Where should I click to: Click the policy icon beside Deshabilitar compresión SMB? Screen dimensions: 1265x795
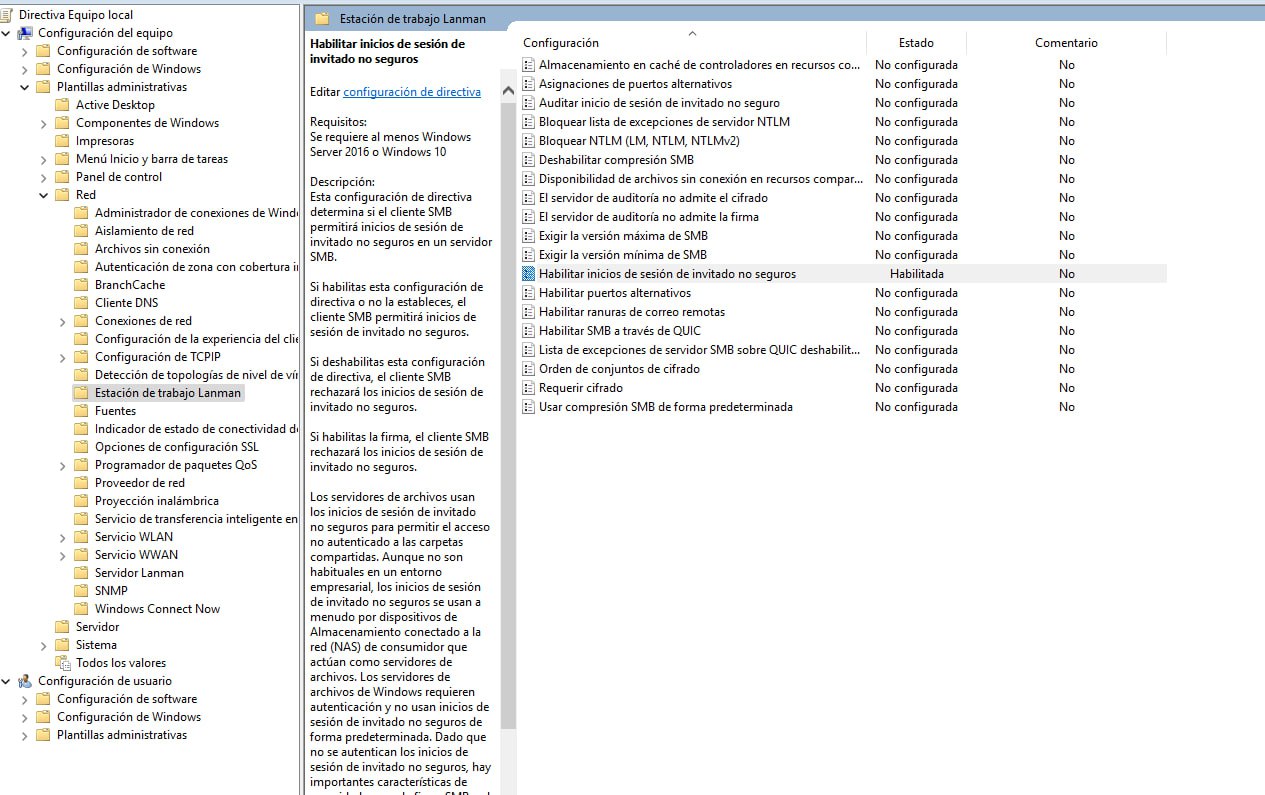click(x=529, y=160)
